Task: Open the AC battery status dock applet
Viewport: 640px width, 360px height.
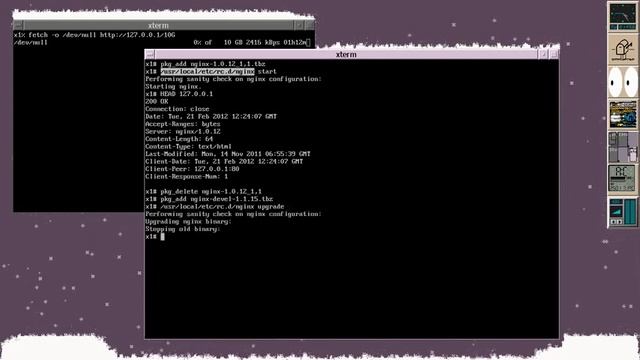Action: (x=622, y=179)
